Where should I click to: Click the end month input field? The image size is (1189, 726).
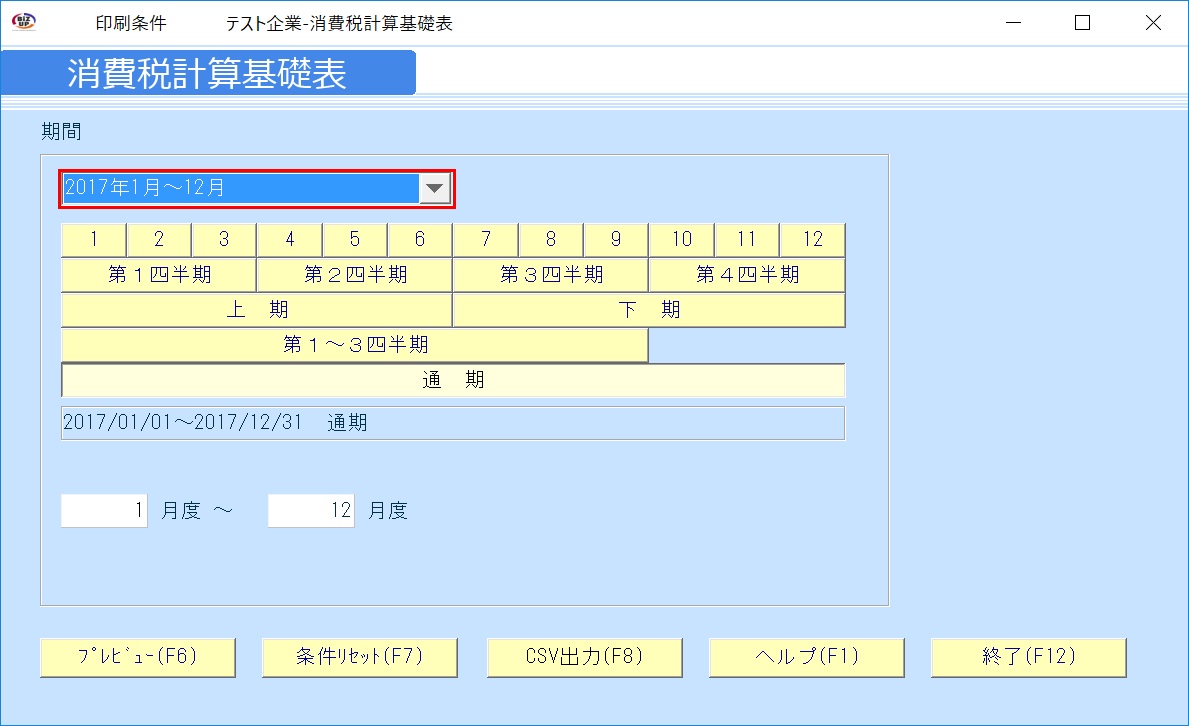click(x=308, y=510)
